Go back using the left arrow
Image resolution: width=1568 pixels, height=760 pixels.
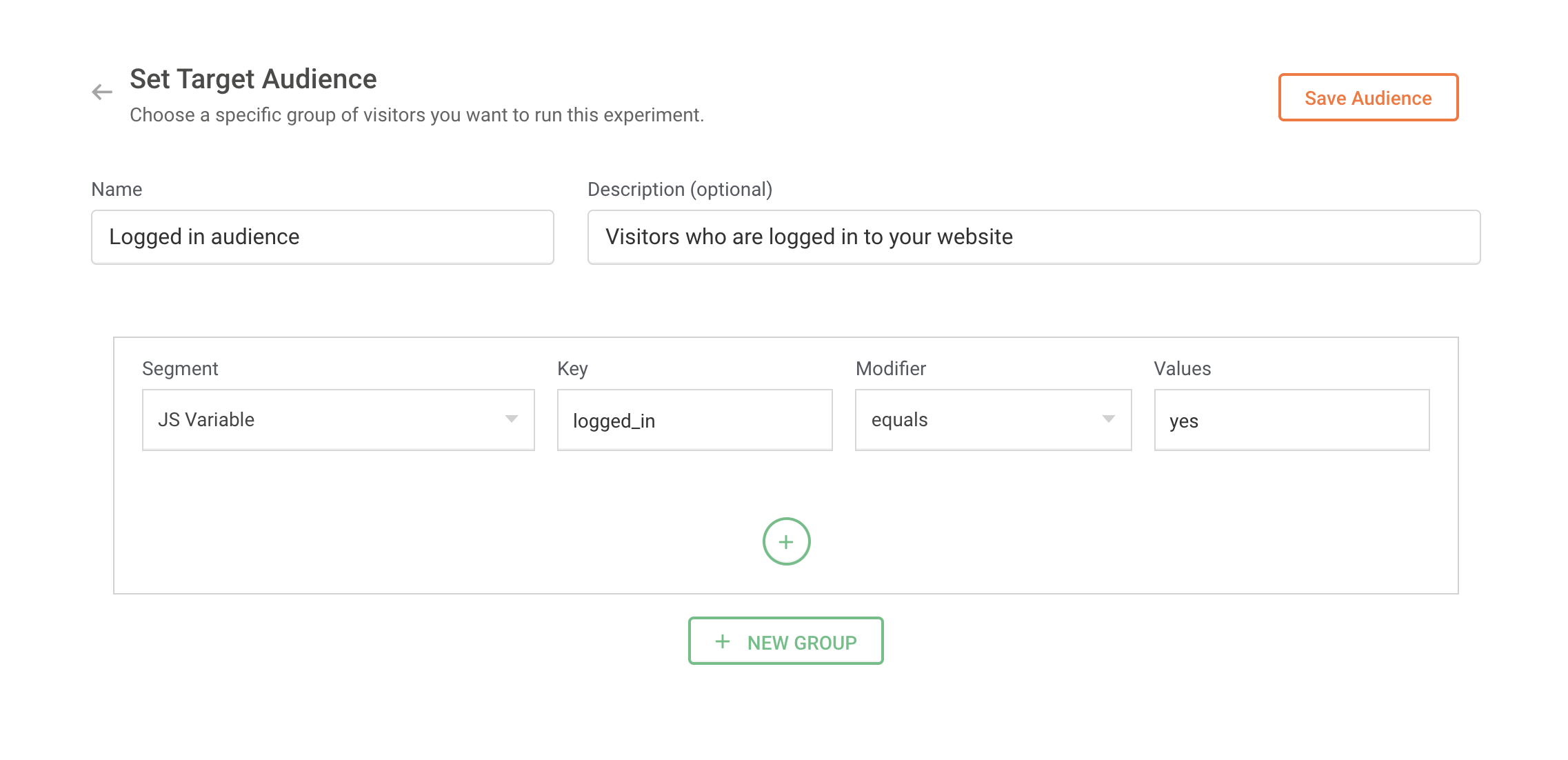102,92
